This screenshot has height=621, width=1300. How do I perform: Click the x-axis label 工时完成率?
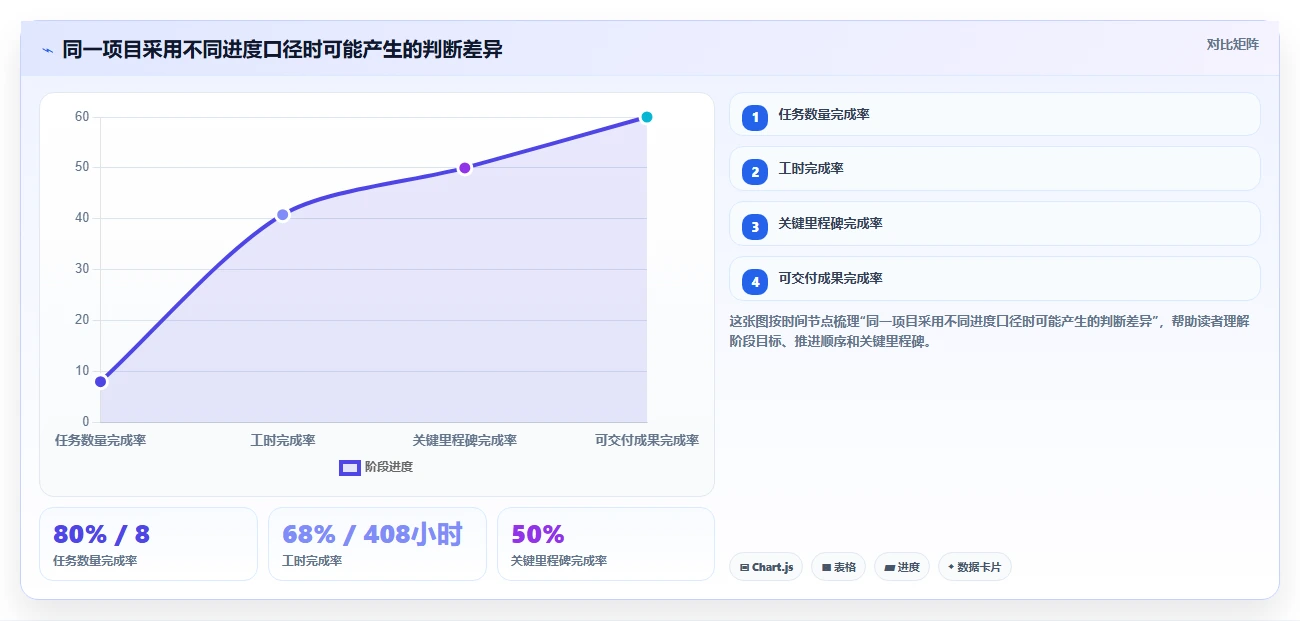[283, 440]
